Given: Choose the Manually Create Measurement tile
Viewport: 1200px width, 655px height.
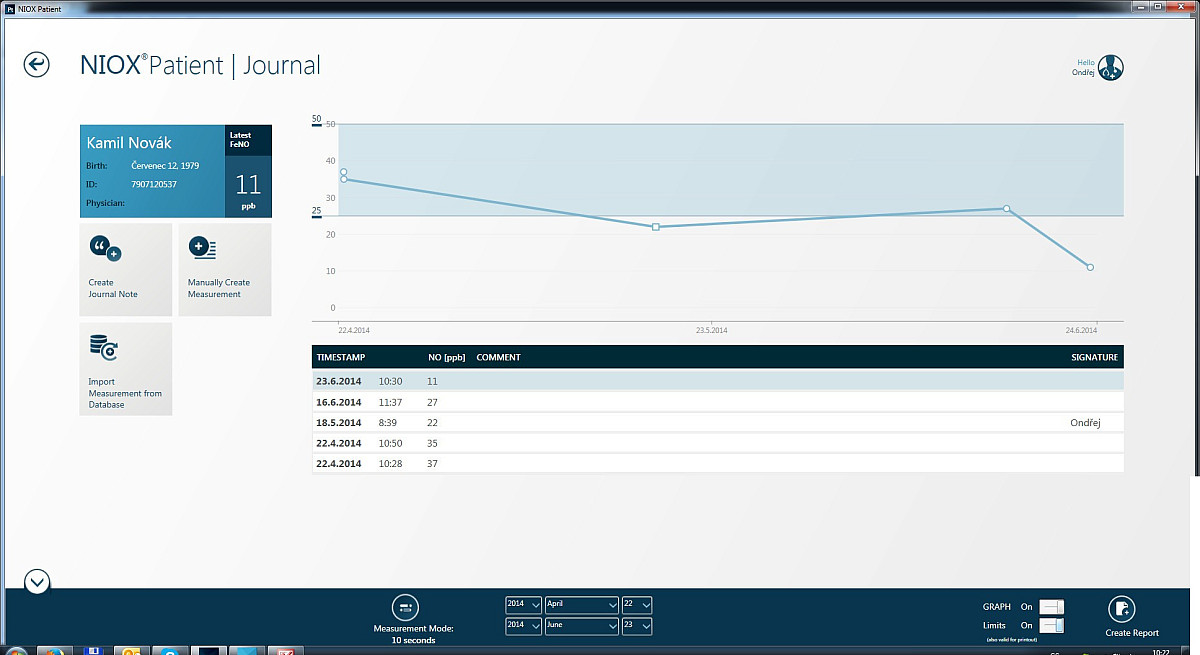Looking at the screenshot, I should (225, 270).
